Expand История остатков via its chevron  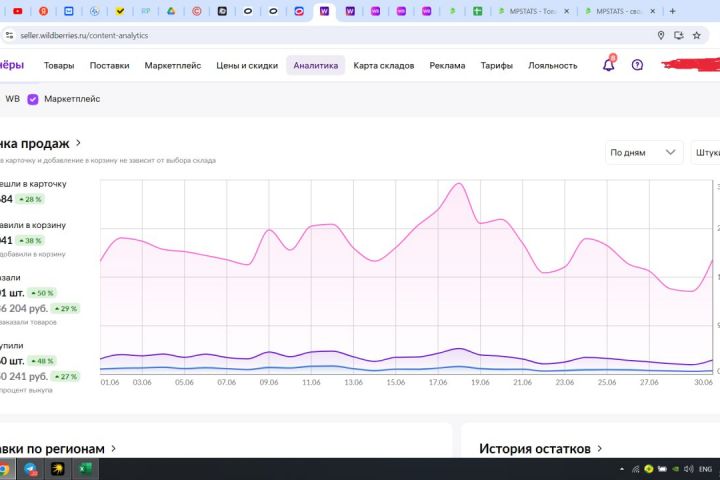(600, 448)
